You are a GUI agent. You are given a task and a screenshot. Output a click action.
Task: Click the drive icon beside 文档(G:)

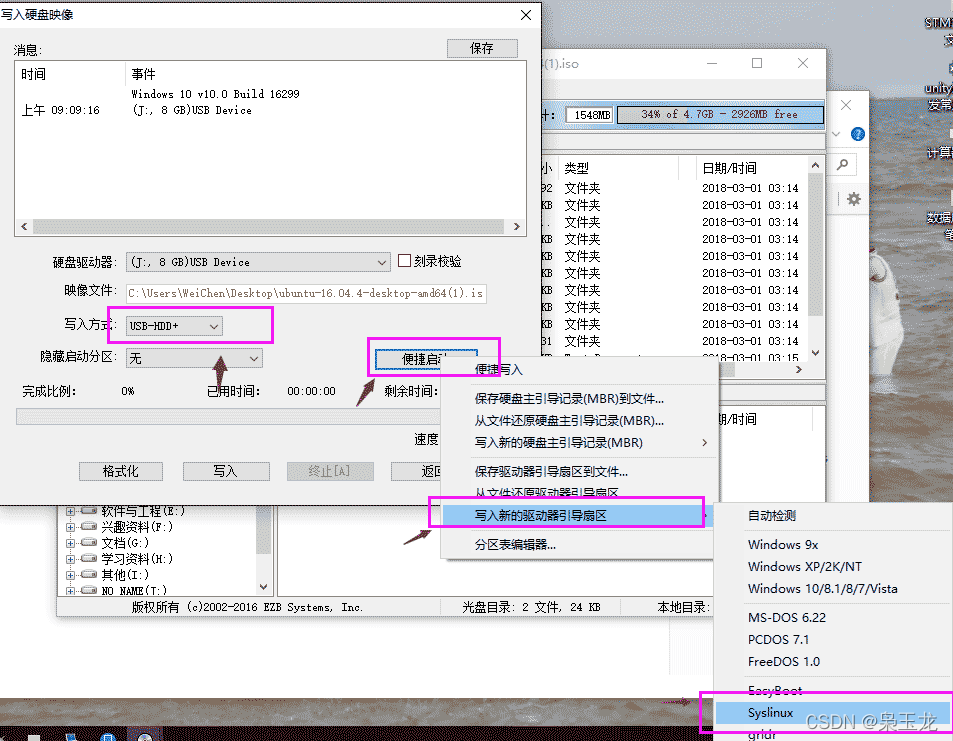pos(88,543)
